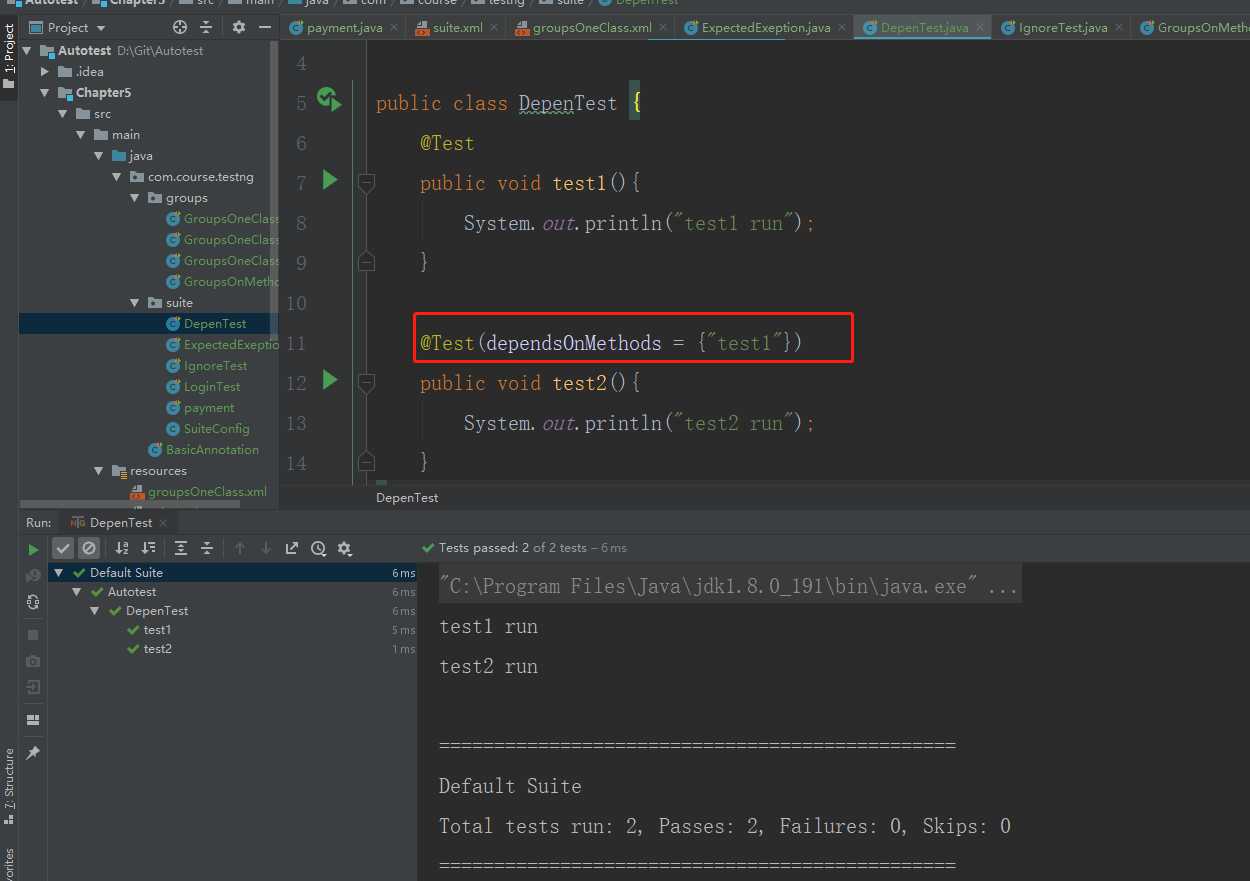Collapse all test tree nodes
The width and height of the screenshot is (1250, 881).
(x=207, y=548)
